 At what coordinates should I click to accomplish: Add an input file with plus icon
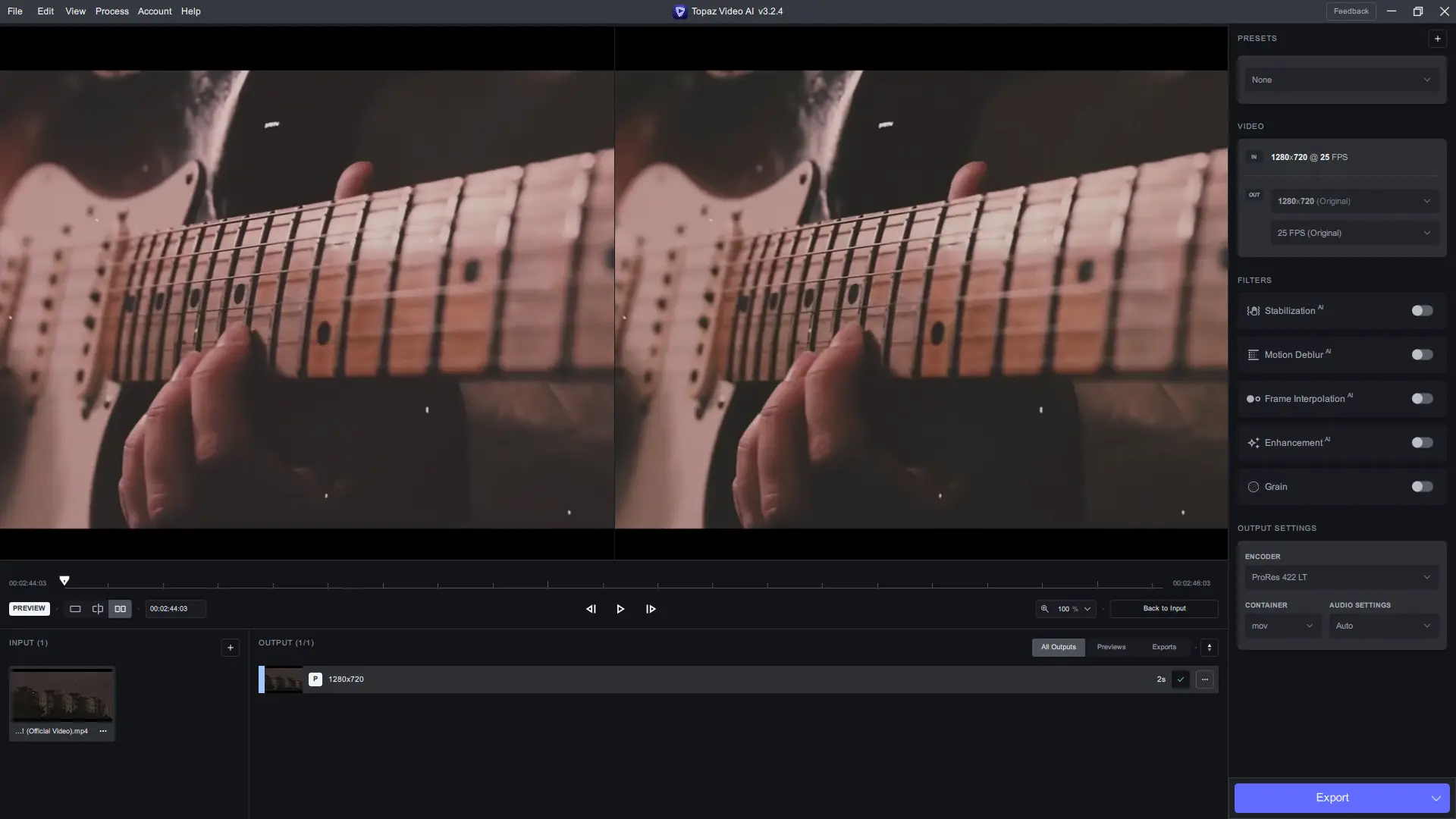pos(231,648)
